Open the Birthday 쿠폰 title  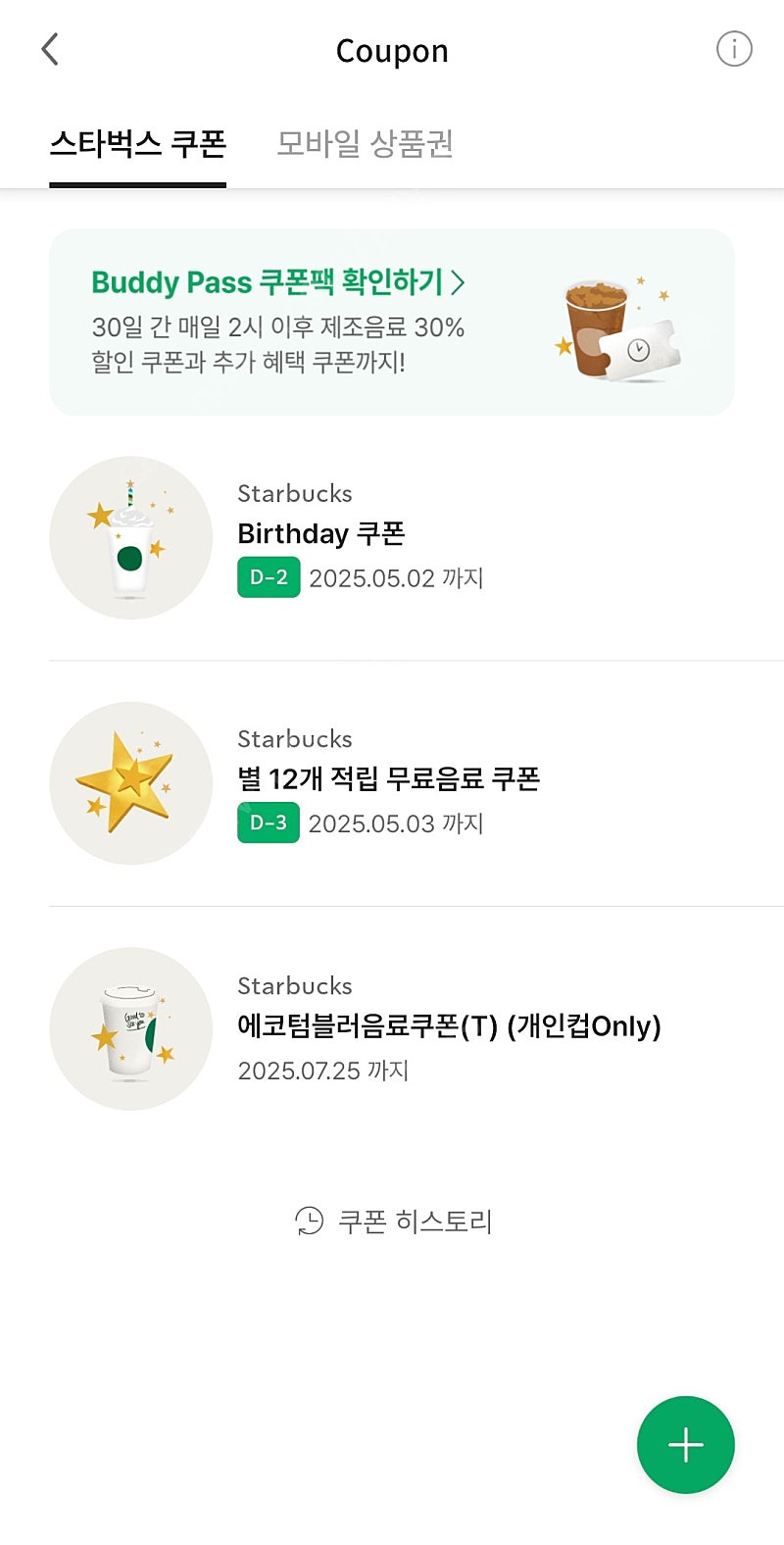320,533
